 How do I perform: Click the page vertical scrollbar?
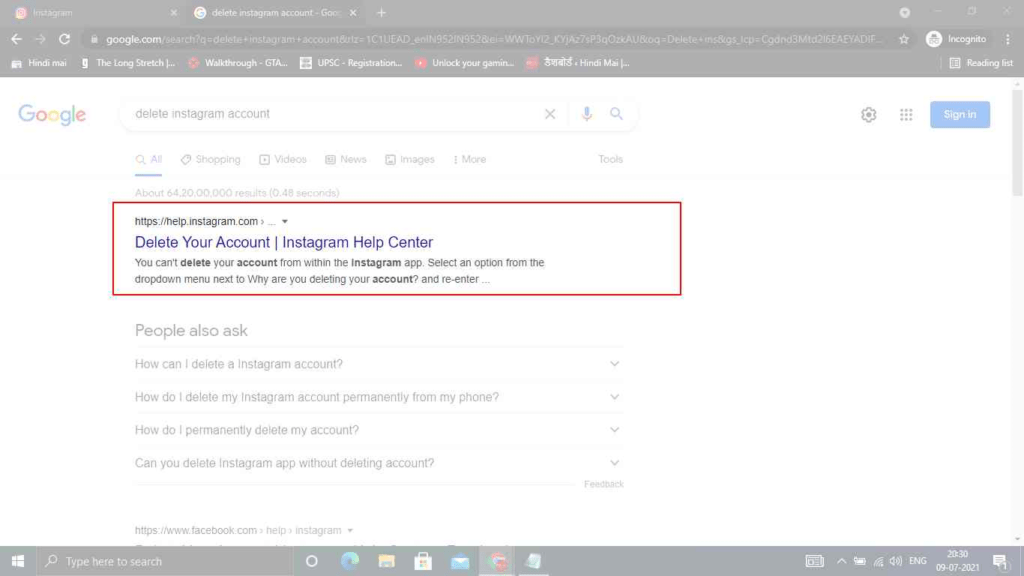[1017, 144]
